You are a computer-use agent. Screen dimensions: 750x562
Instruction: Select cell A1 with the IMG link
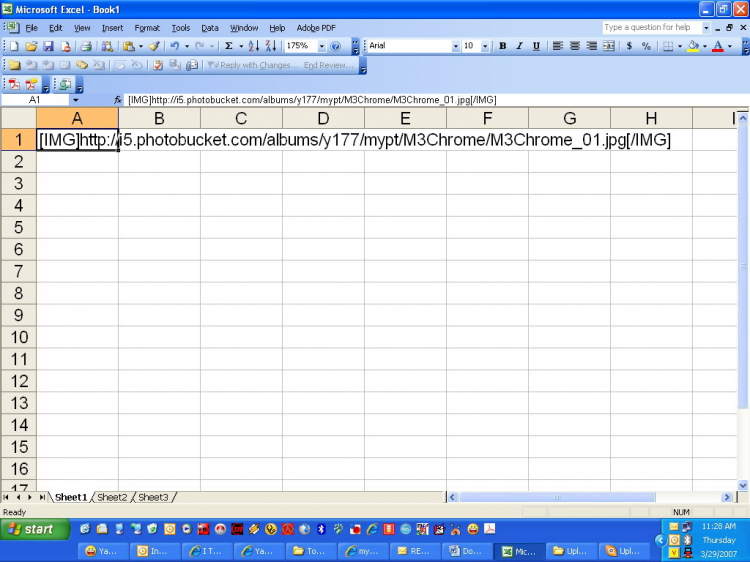(77, 140)
